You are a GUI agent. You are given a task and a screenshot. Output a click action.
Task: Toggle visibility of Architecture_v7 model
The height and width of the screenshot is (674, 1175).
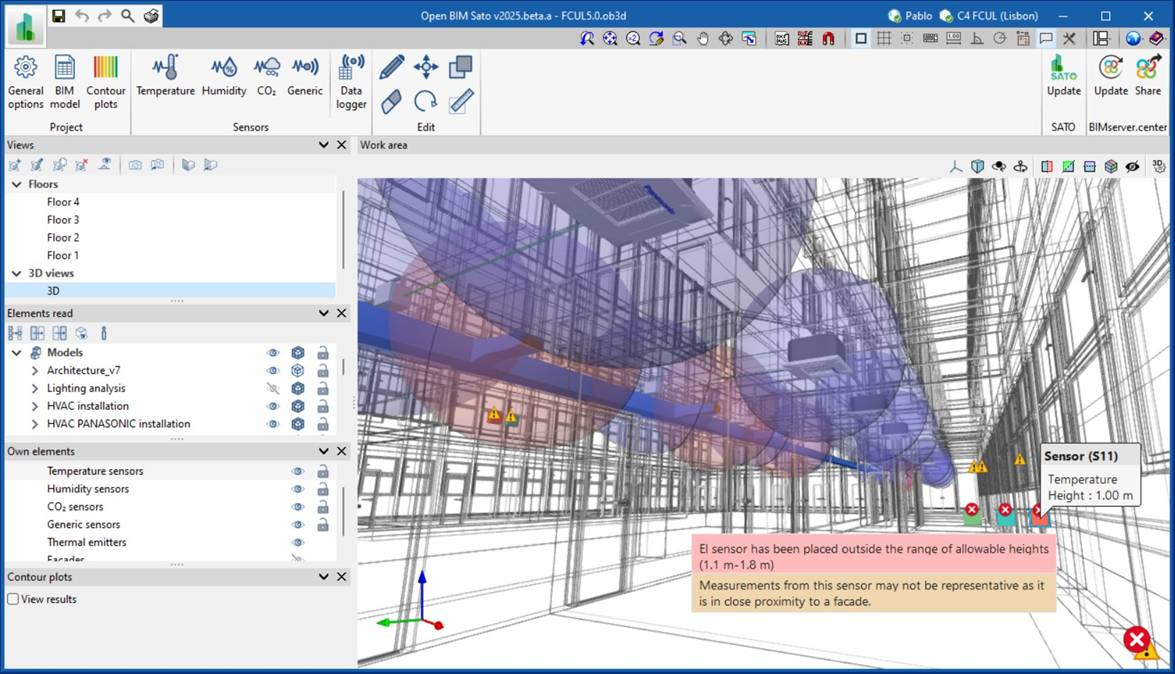tap(272, 370)
